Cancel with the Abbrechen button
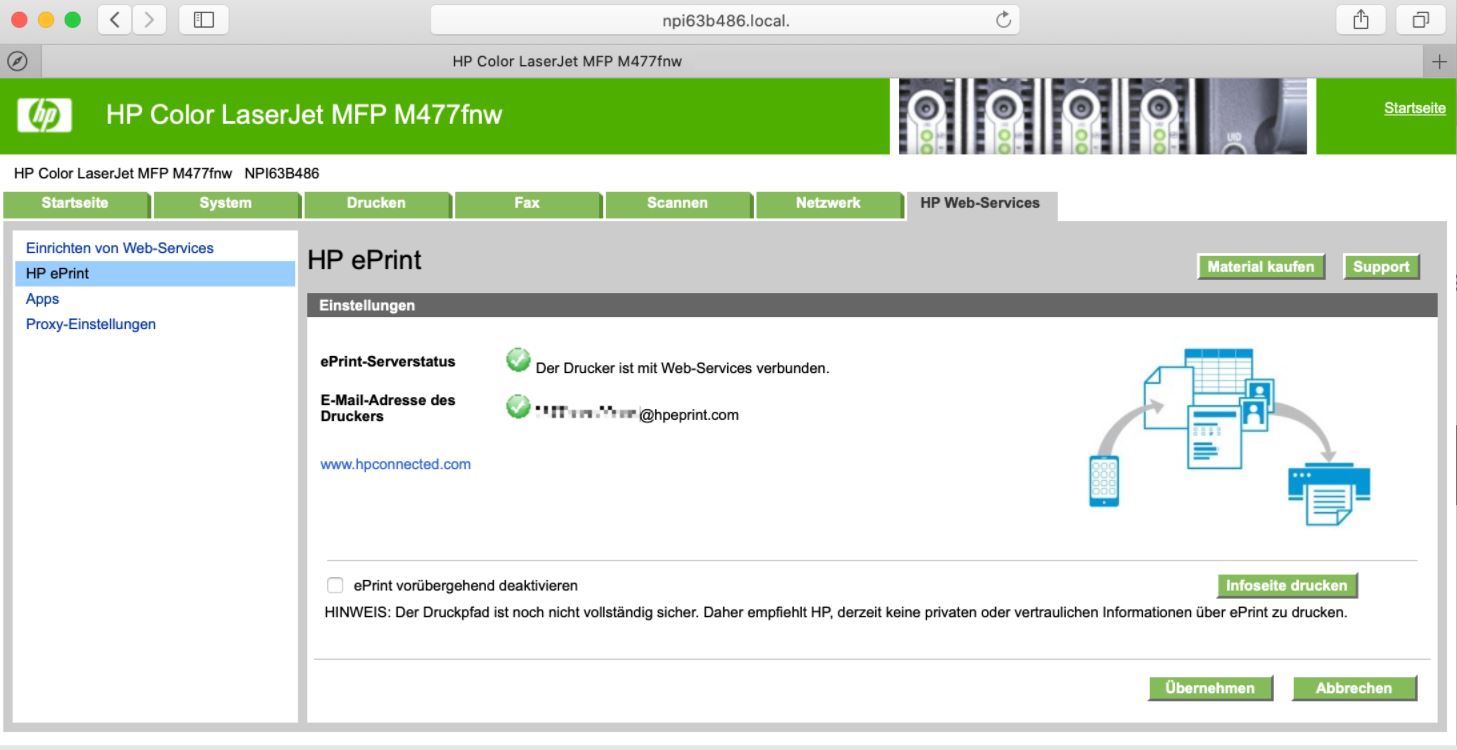Viewport: 1457px width, 750px height. tap(1354, 688)
